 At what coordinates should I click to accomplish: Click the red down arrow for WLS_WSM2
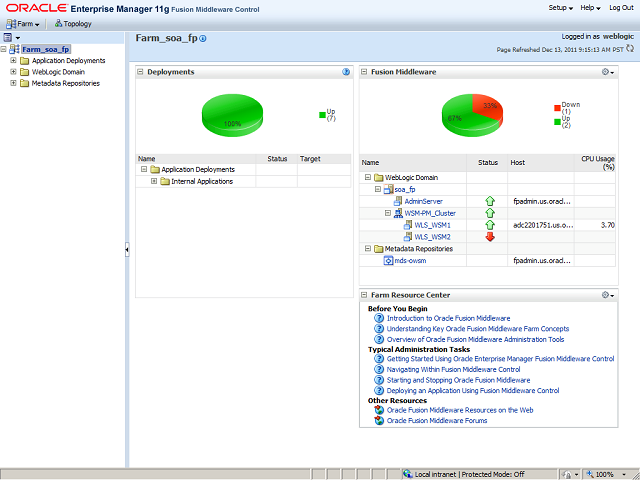pos(490,236)
